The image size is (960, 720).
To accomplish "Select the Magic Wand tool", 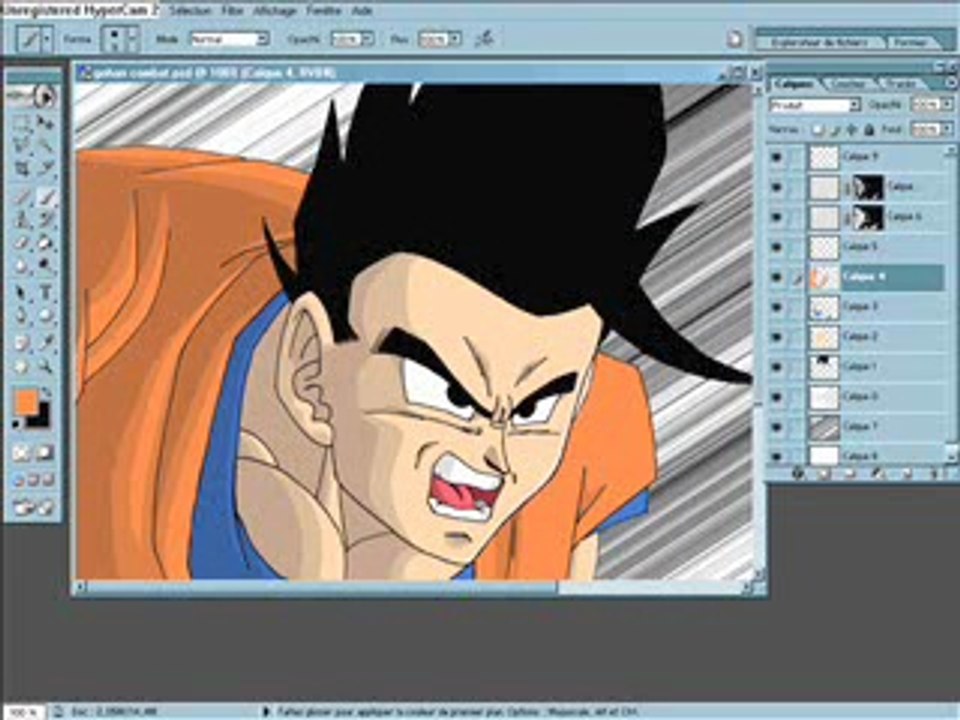I will click(x=45, y=145).
